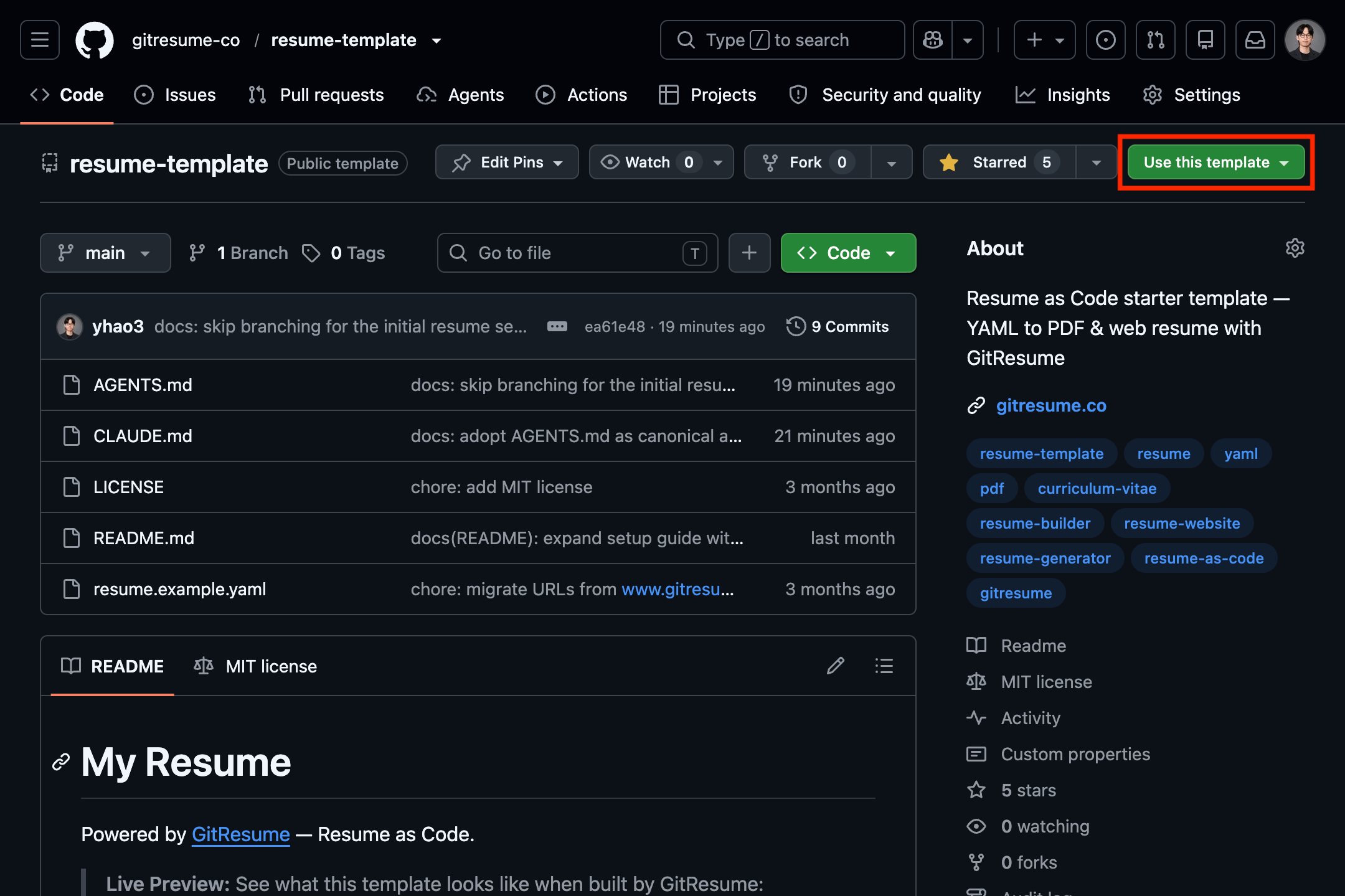The width and height of the screenshot is (1345, 896).
Task: Expand the Copilot dropdown arrow in header
Action: 968,40
